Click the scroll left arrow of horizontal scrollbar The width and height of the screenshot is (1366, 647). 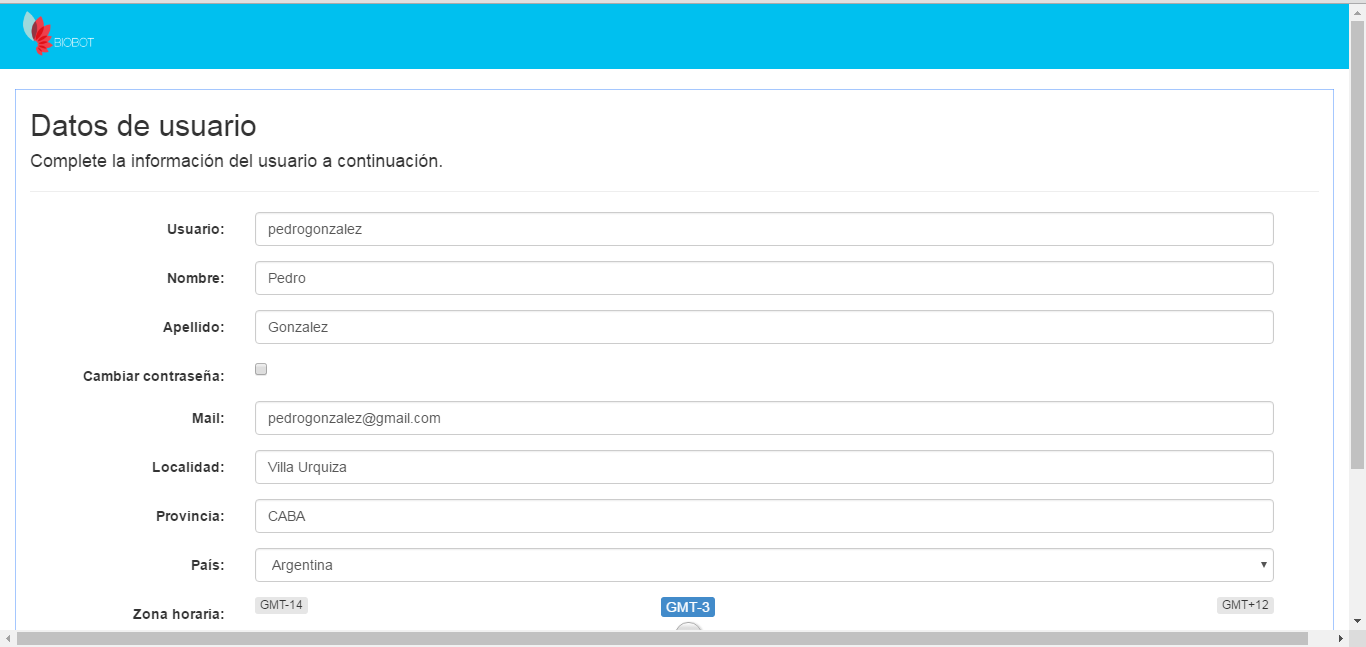point(8,638)
